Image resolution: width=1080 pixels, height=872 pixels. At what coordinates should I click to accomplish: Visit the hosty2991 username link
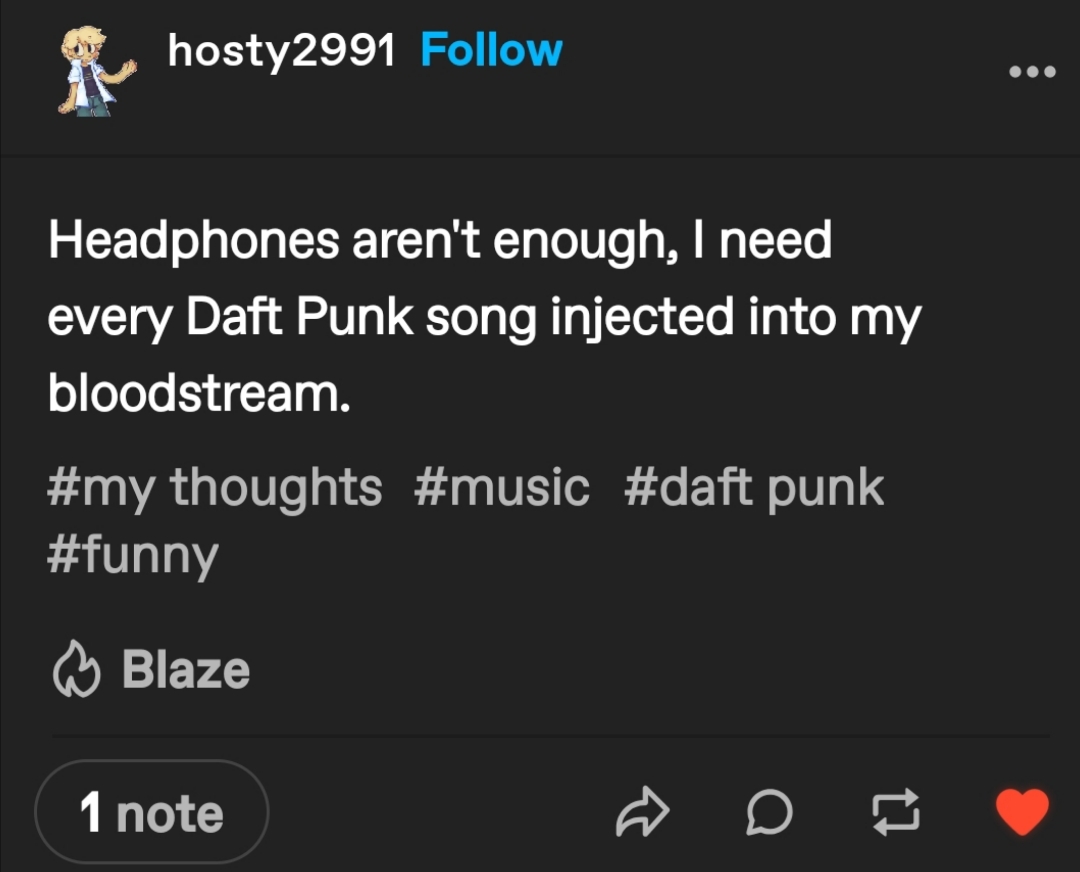point(282,51)
